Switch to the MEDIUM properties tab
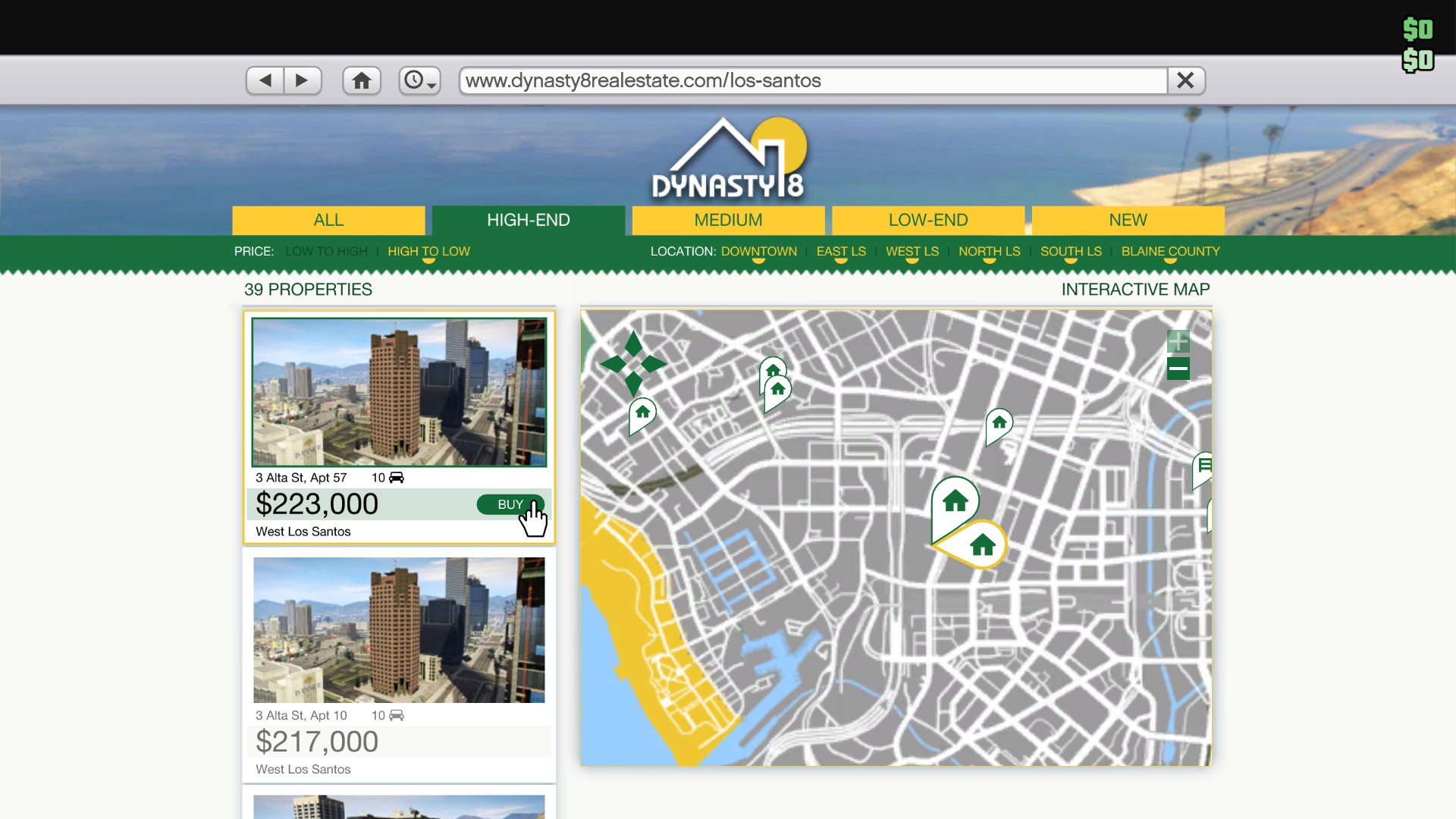This screenshot has height=819, width=1456. [728, 220]
